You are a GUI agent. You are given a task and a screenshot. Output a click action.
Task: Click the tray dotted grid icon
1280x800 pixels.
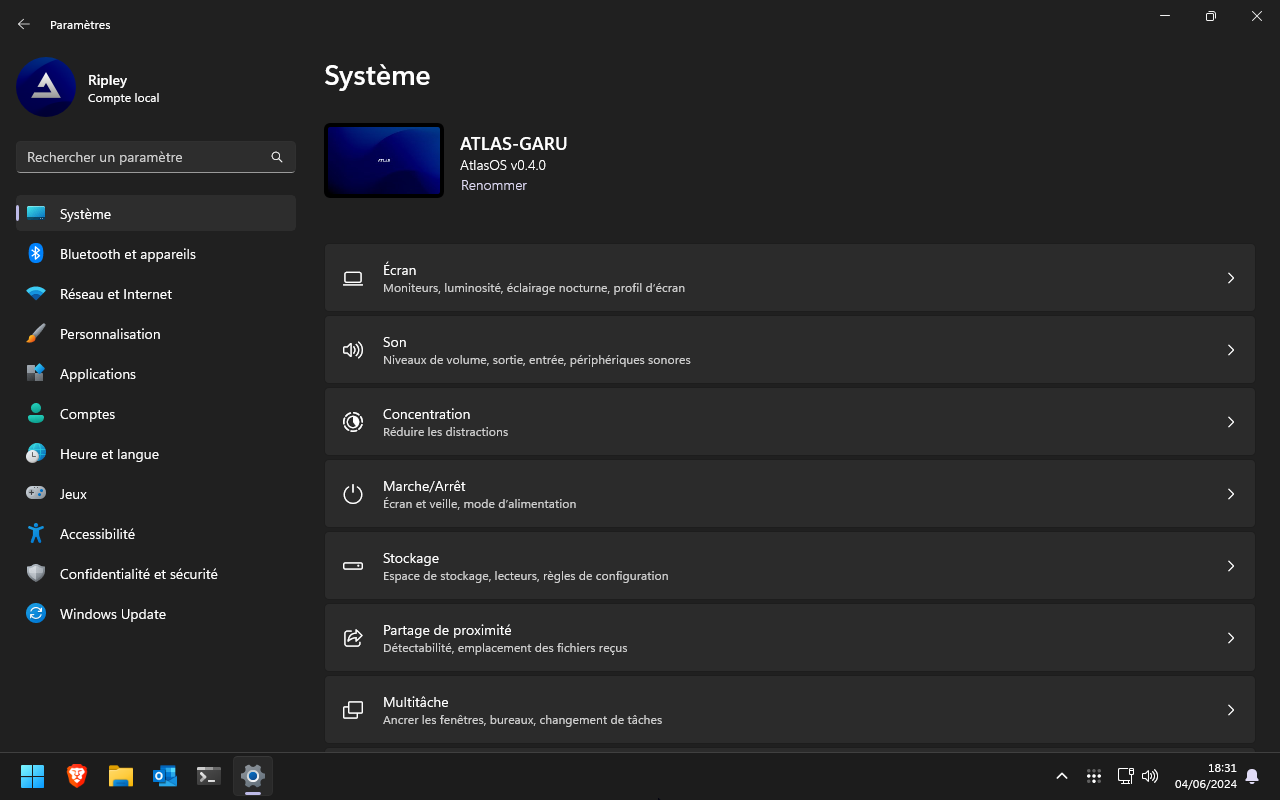[x=1094, y=776]
